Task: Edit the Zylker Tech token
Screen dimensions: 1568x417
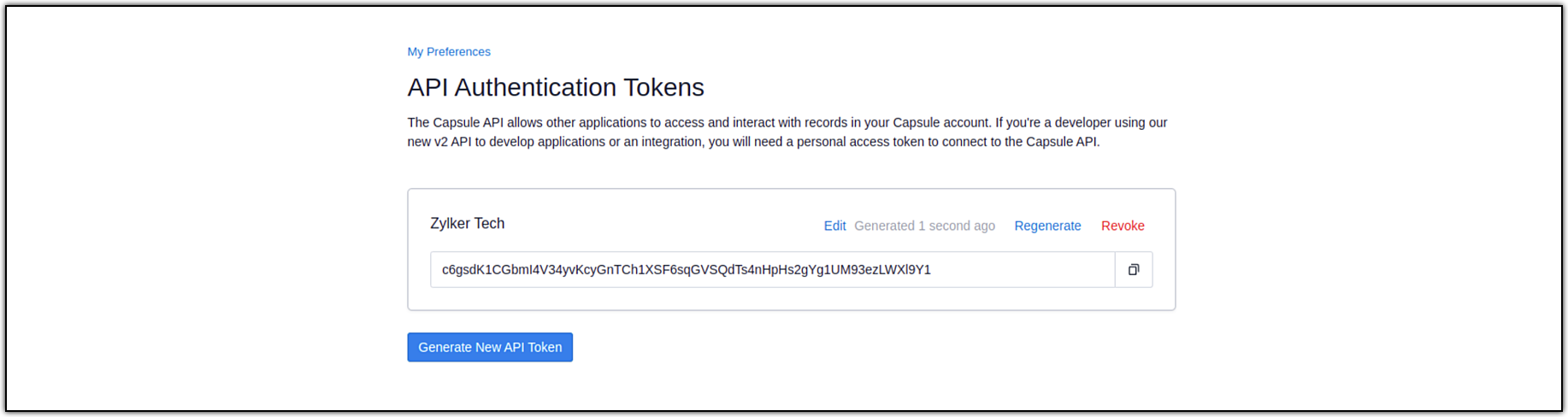Action: [x=834, y=226]
